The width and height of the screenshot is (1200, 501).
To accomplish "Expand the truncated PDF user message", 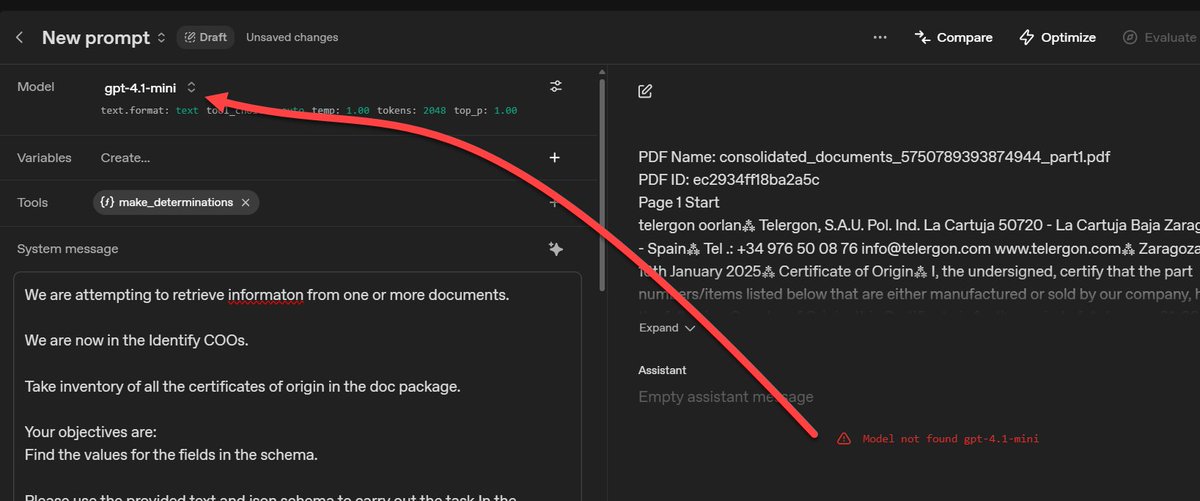I will pos(667,328).
